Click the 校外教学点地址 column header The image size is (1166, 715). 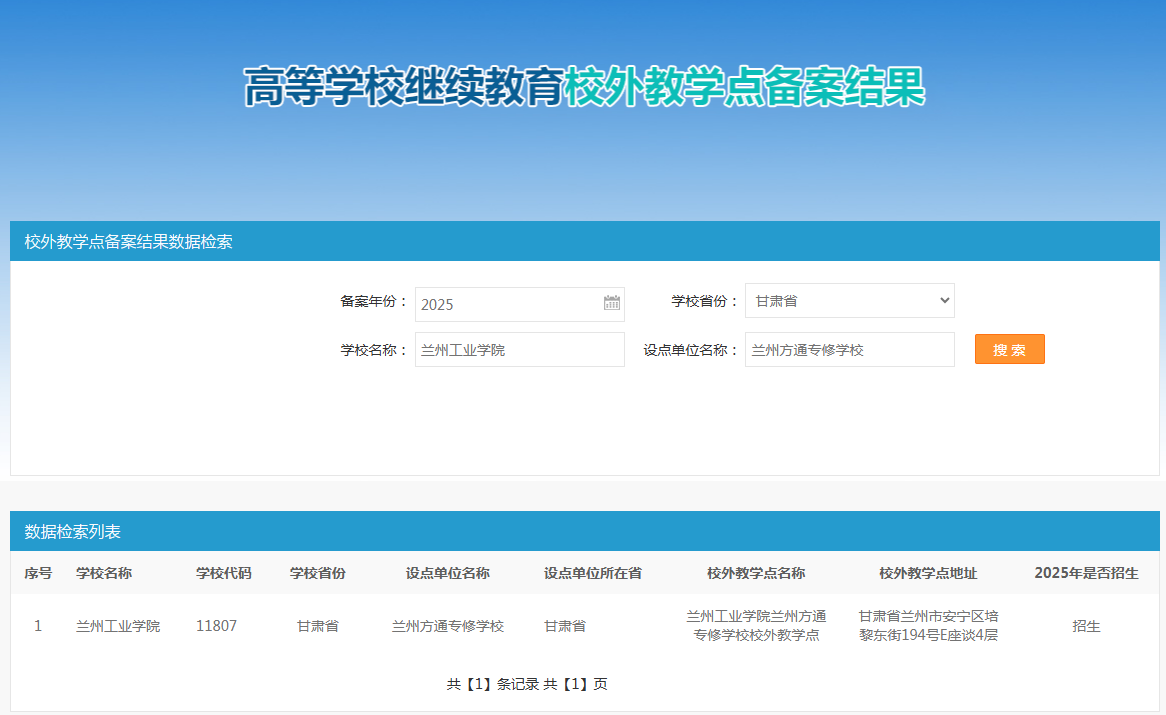(928, 573)
